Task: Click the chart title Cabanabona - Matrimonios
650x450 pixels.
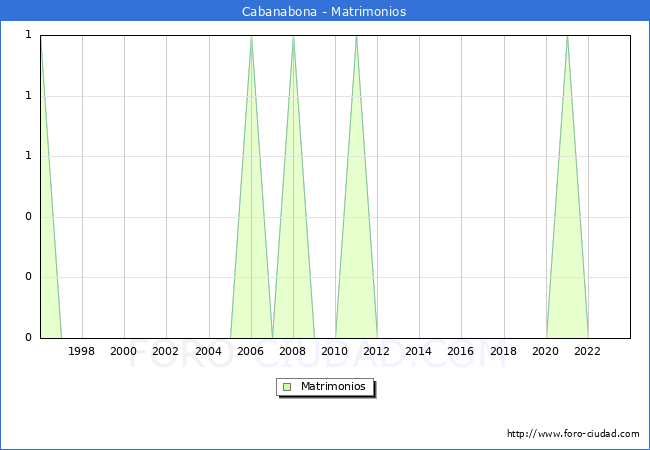Action: 324,12
